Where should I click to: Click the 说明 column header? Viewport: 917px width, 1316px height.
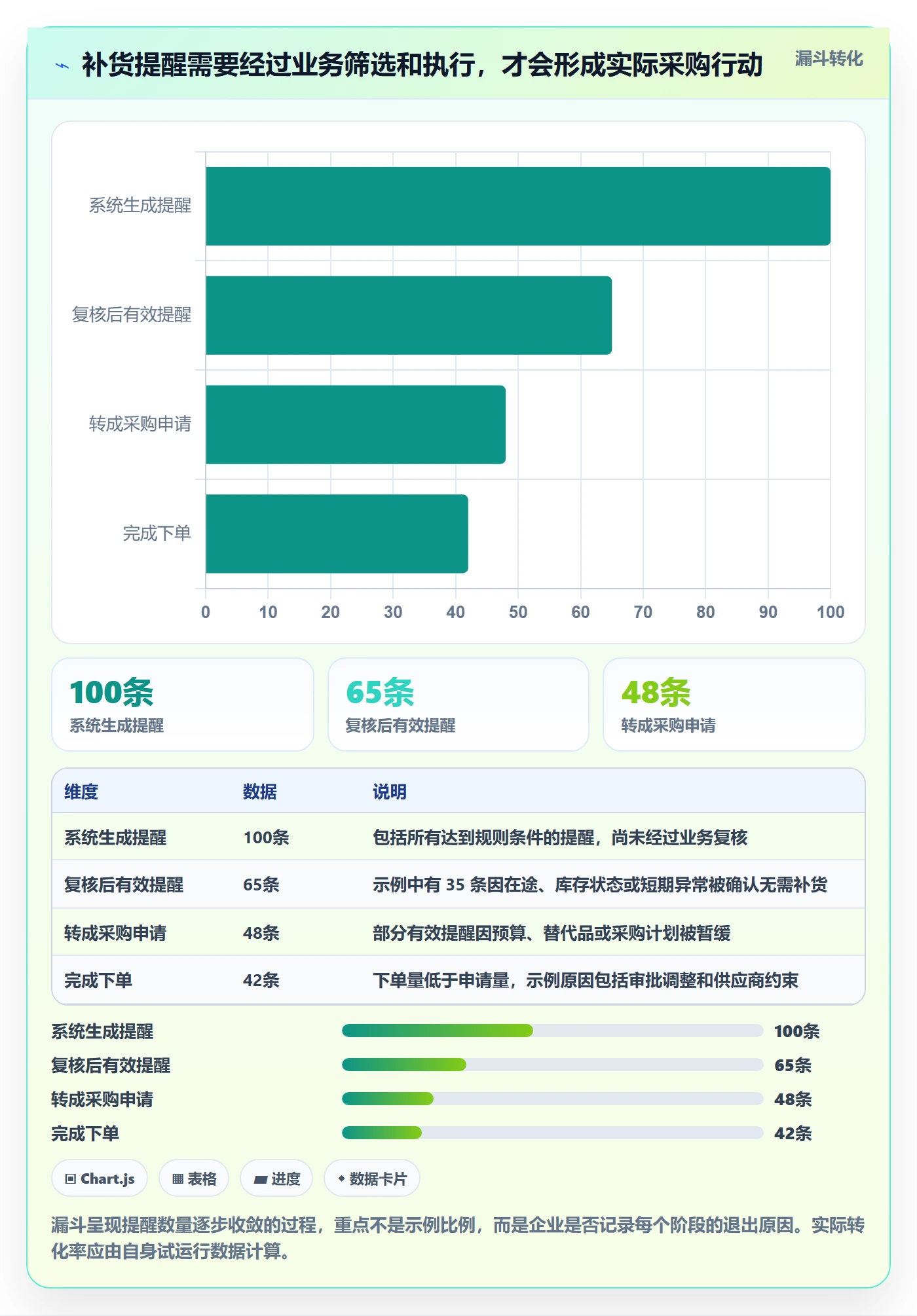tap(390, 792)
